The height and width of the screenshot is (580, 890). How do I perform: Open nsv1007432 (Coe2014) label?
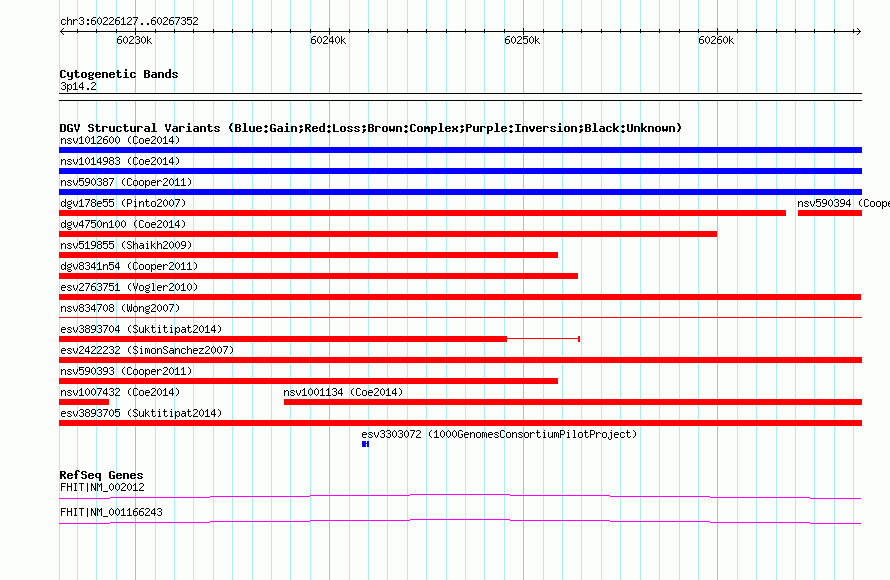(120, 392)
